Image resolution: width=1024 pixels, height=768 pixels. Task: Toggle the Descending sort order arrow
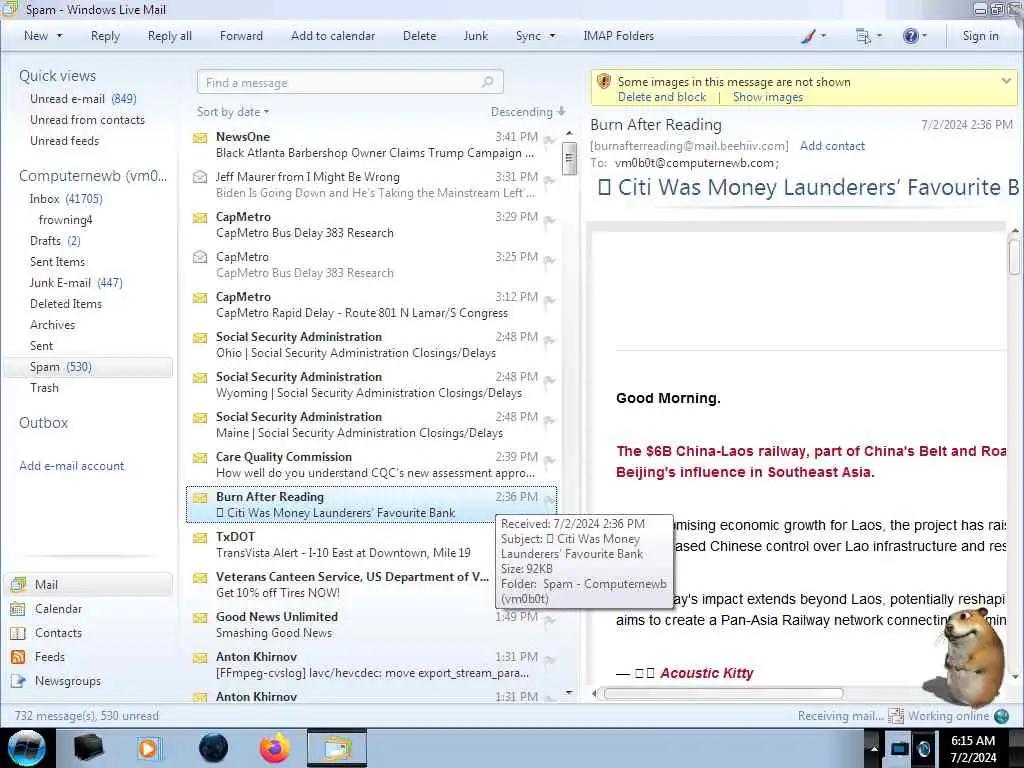(562, 112)
